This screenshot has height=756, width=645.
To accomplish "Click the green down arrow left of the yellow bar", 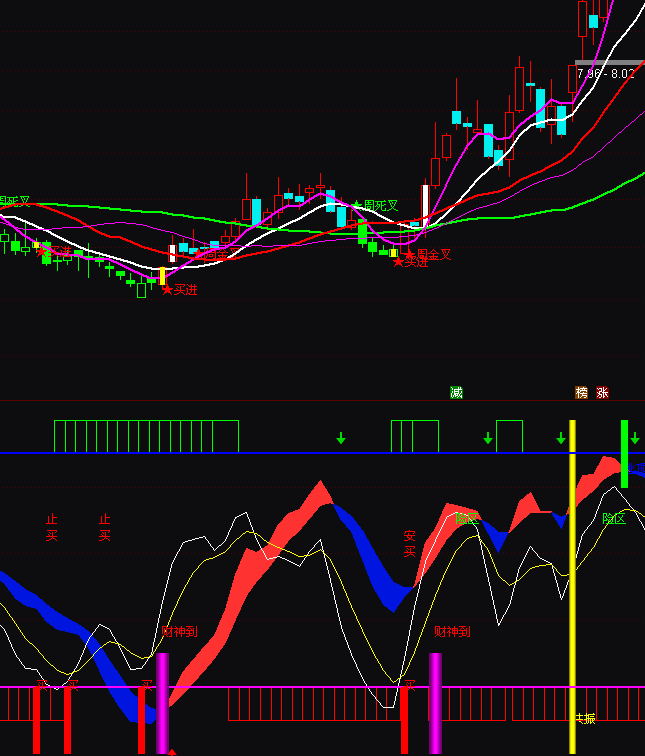I will (560, 438).
